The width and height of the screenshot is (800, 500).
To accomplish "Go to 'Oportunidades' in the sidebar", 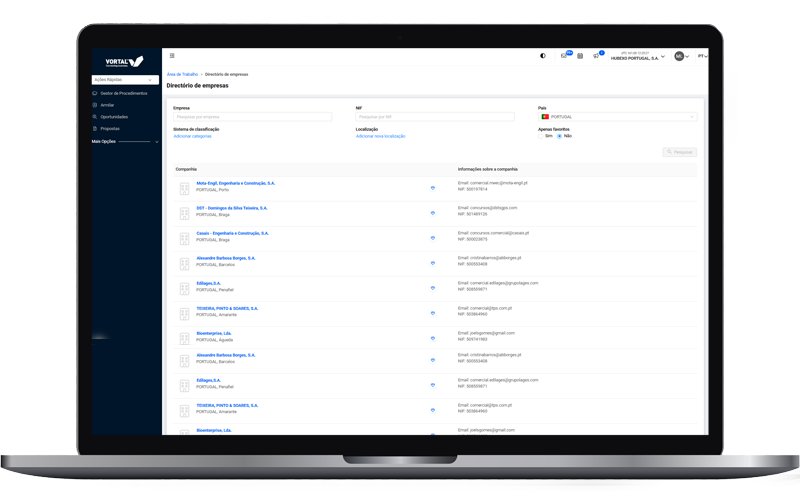I will 115,117.
